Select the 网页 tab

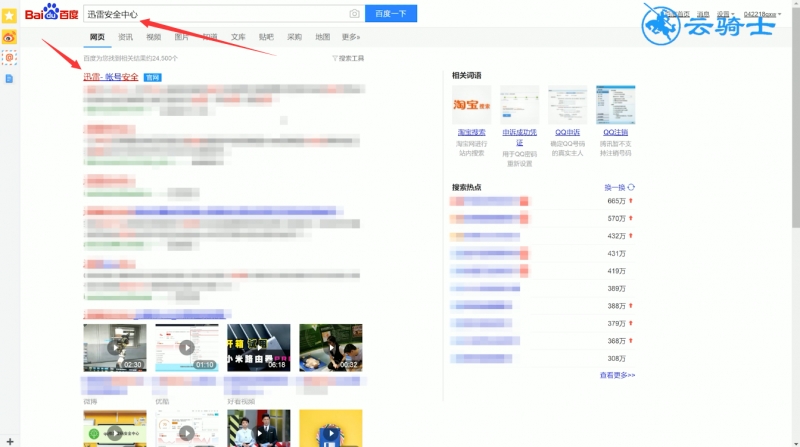coord(97,37)
